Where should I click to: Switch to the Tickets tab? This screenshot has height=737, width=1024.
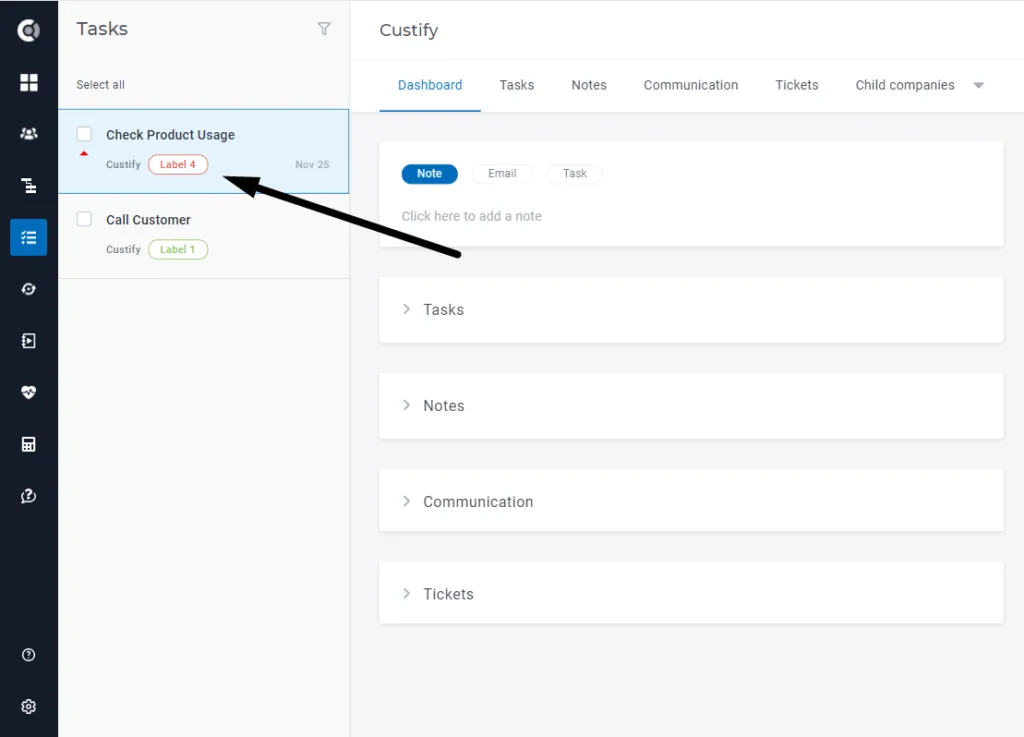797,86
